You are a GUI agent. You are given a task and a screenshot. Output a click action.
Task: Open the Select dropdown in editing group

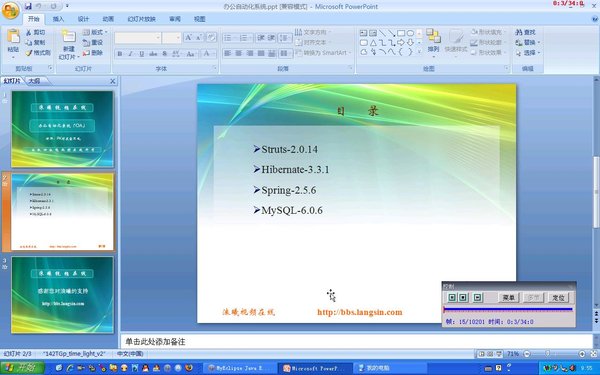pos(528,53)
